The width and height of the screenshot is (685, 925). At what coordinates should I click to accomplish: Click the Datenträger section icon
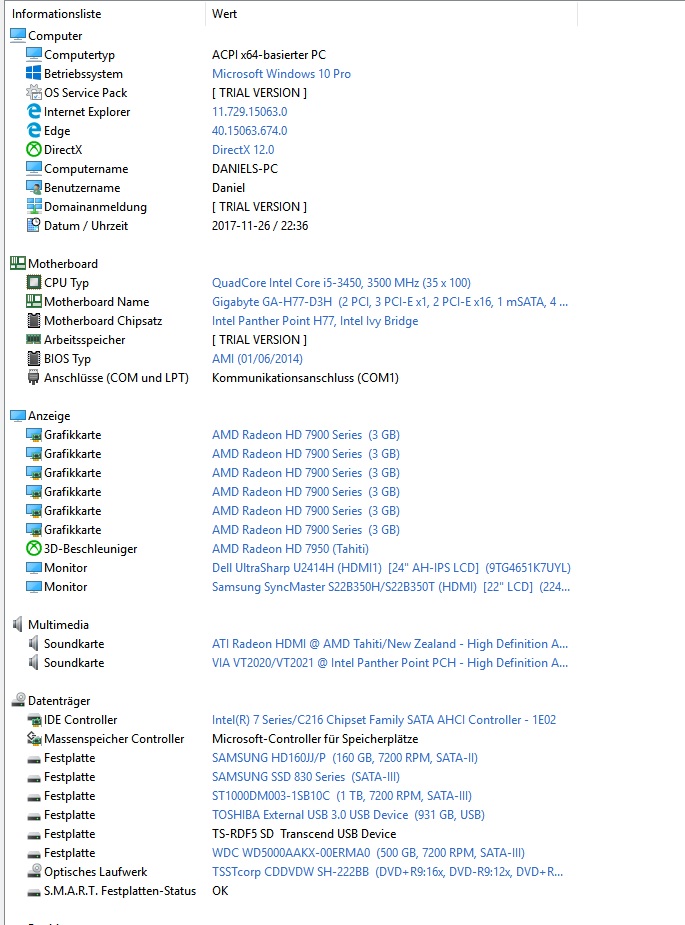(18, 700)
